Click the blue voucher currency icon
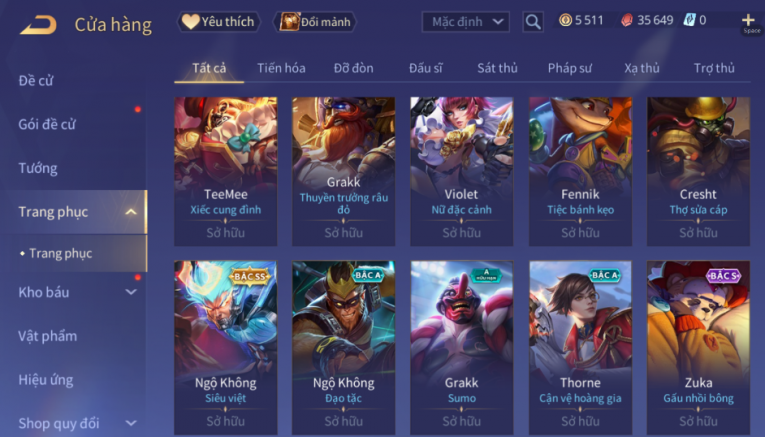Screen dimensions: 765x437 (689, 20)
